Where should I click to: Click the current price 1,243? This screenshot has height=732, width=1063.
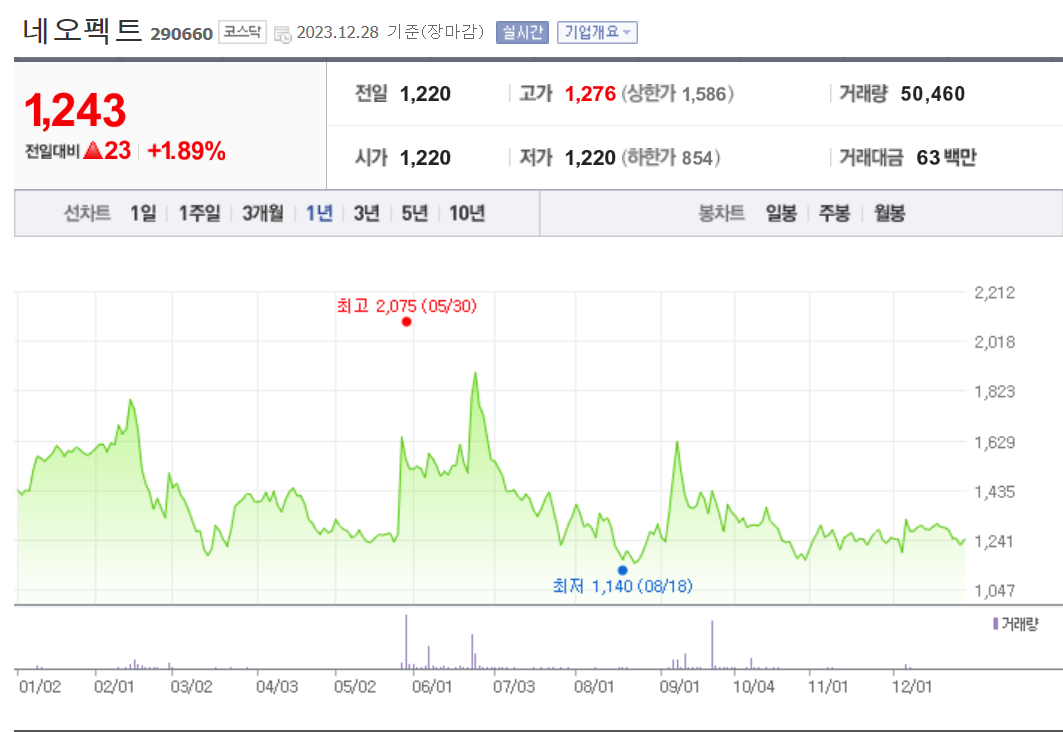pos(75,110)
